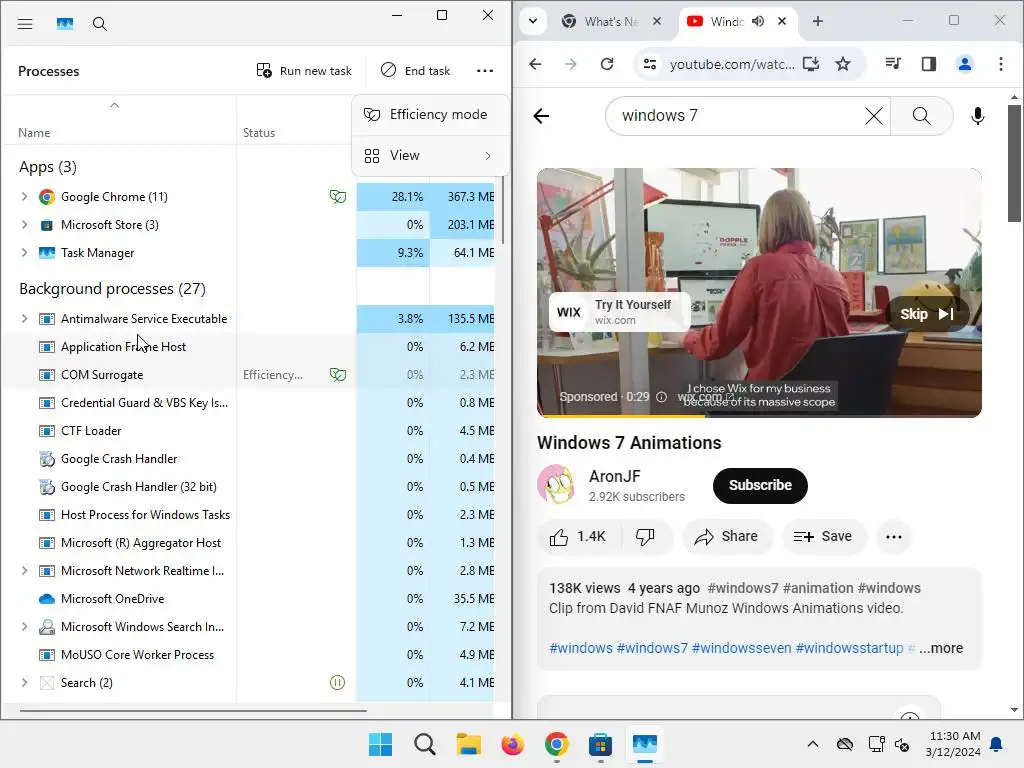Open Chrome three-dot menu
Image resolution: width=1024 pixels, height=768 pixels.
point(1000,64)
